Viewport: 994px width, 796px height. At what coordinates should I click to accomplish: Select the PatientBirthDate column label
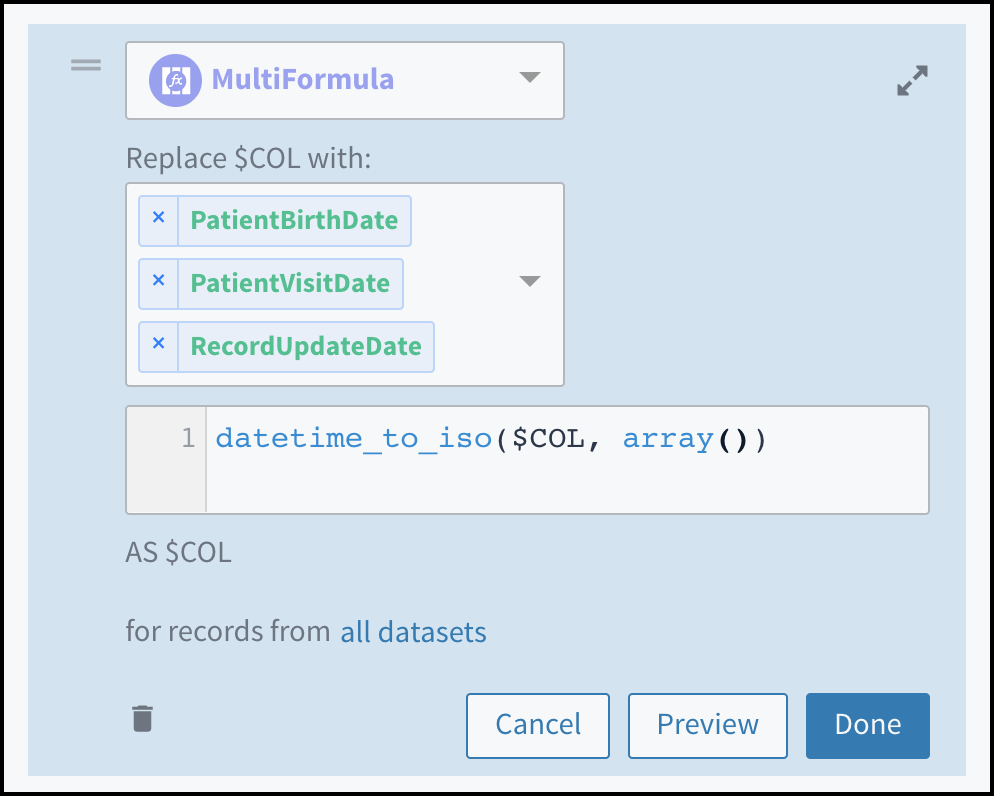(294, 220)
